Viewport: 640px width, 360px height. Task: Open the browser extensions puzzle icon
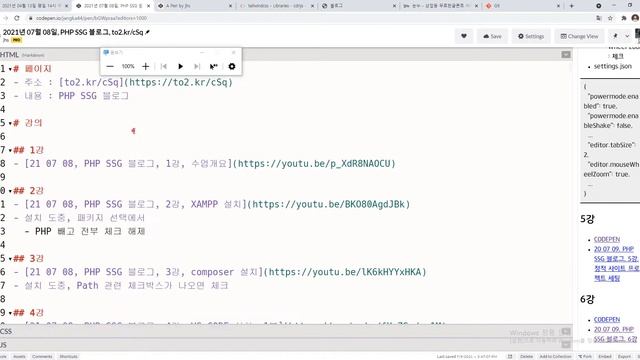624,18
